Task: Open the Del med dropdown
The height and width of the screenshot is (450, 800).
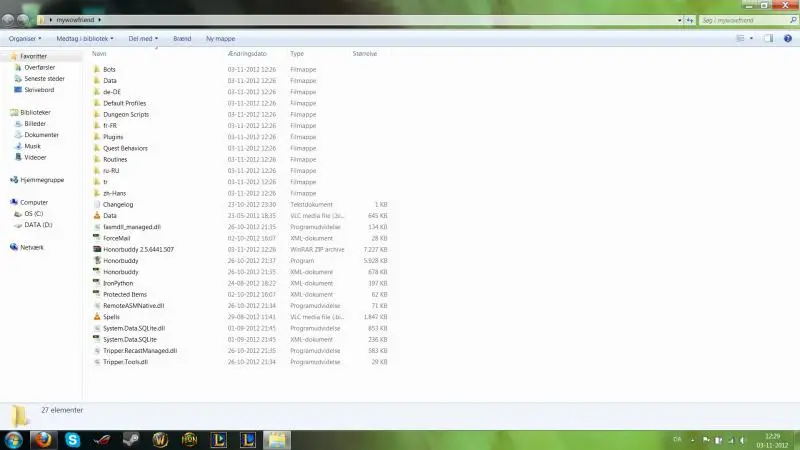Action: 143,39
